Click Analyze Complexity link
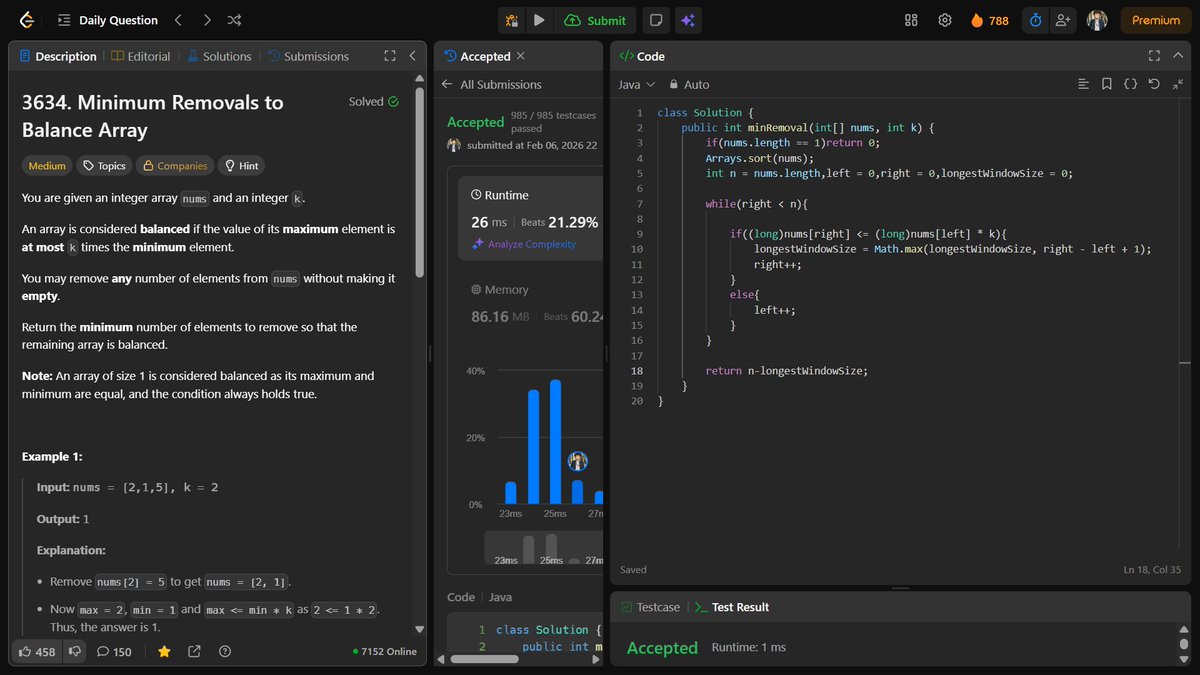 tap(524, 244)
